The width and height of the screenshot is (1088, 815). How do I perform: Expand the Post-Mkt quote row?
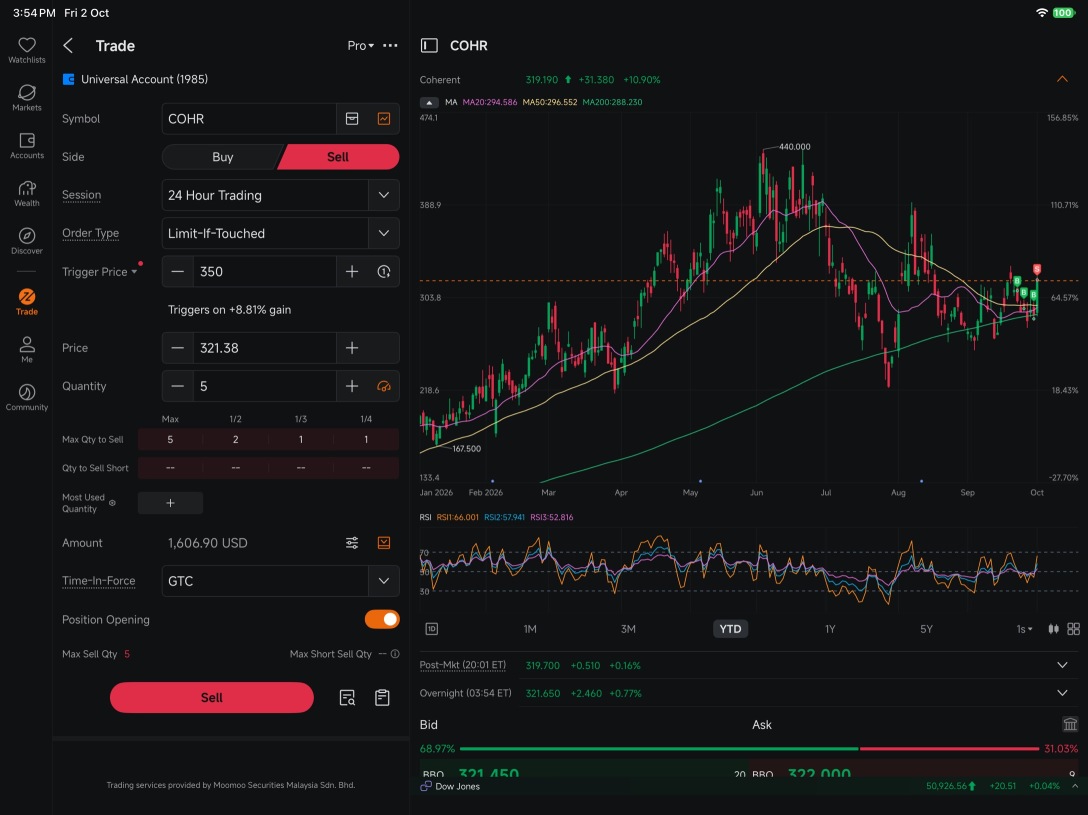(1062, 665)
